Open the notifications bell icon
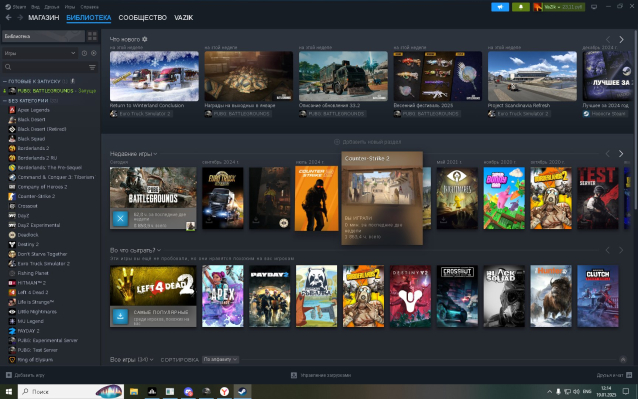The height and width of the screenshot is (399, 638). click(521, 7)
